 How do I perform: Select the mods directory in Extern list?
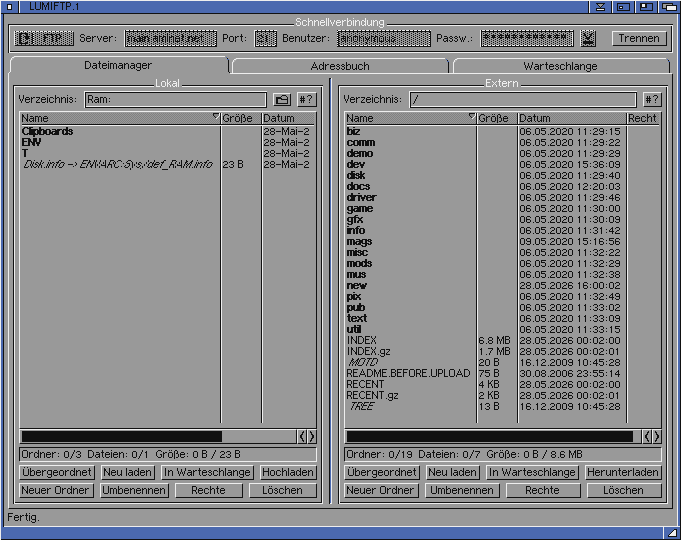[x=502, y=263]
